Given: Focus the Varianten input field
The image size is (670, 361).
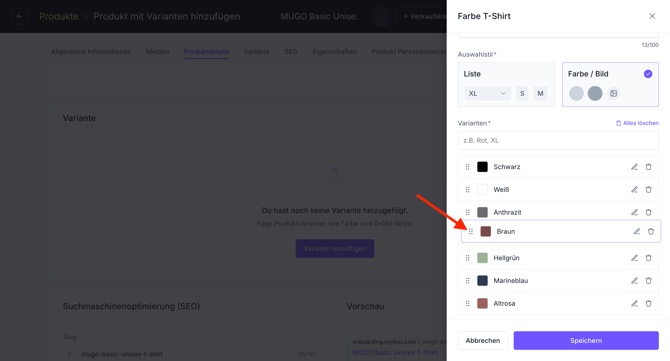Looking at the screenshot, I should 558,141.
